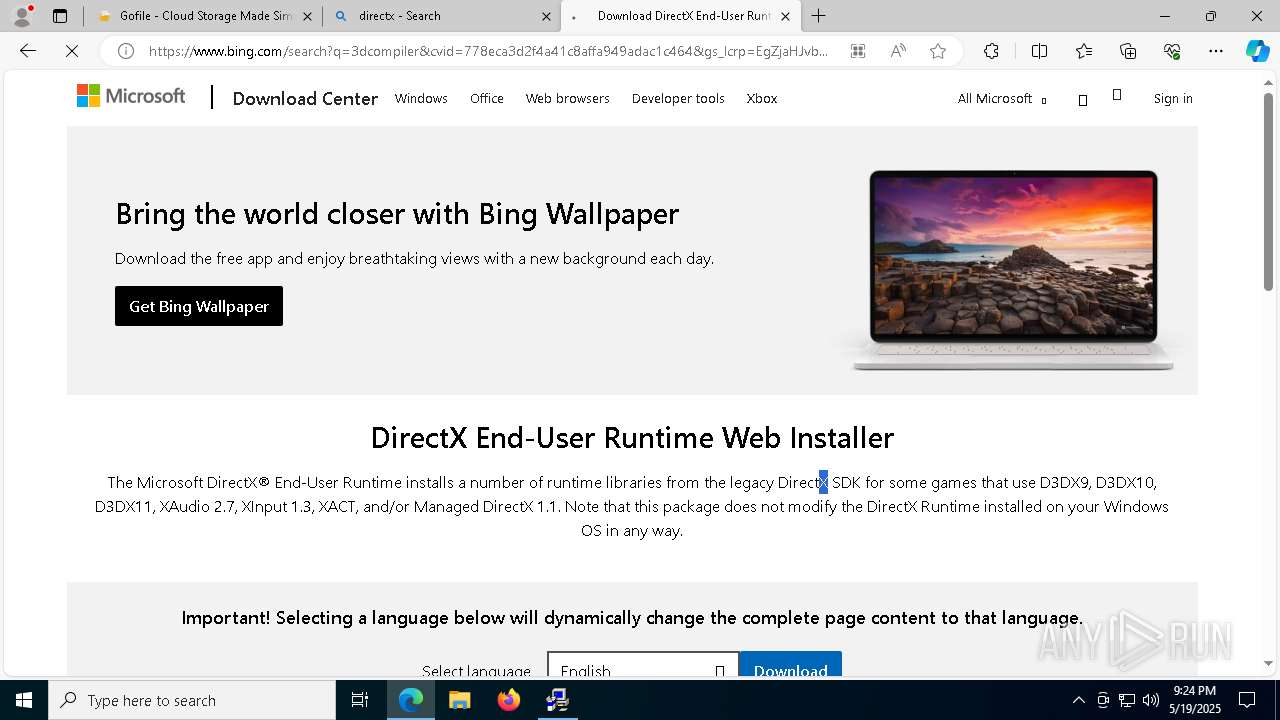Click the Sign in link
The width and height of the screenshot is (1280, 720).
(x=1173, y=98)
